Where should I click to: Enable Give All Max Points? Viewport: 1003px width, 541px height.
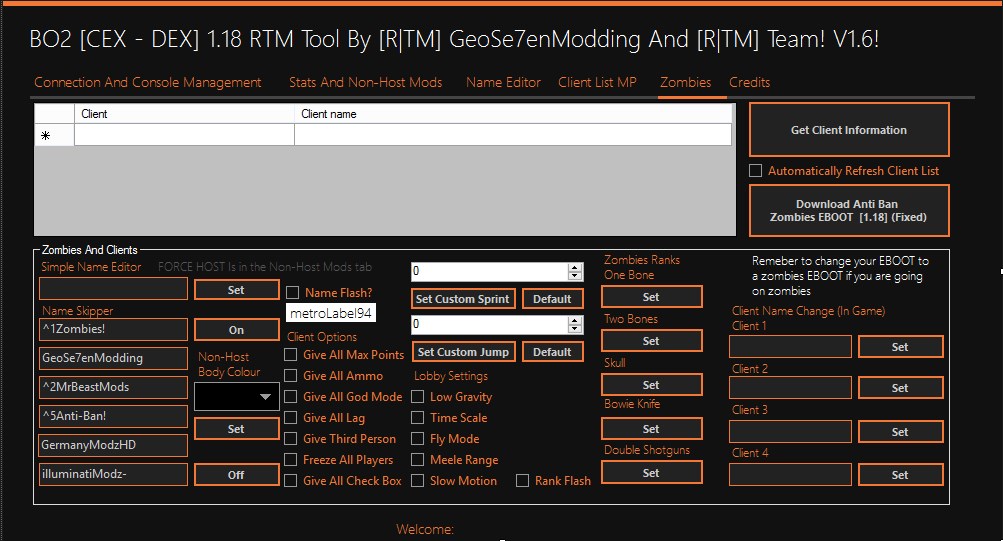[x=290, y=354]
